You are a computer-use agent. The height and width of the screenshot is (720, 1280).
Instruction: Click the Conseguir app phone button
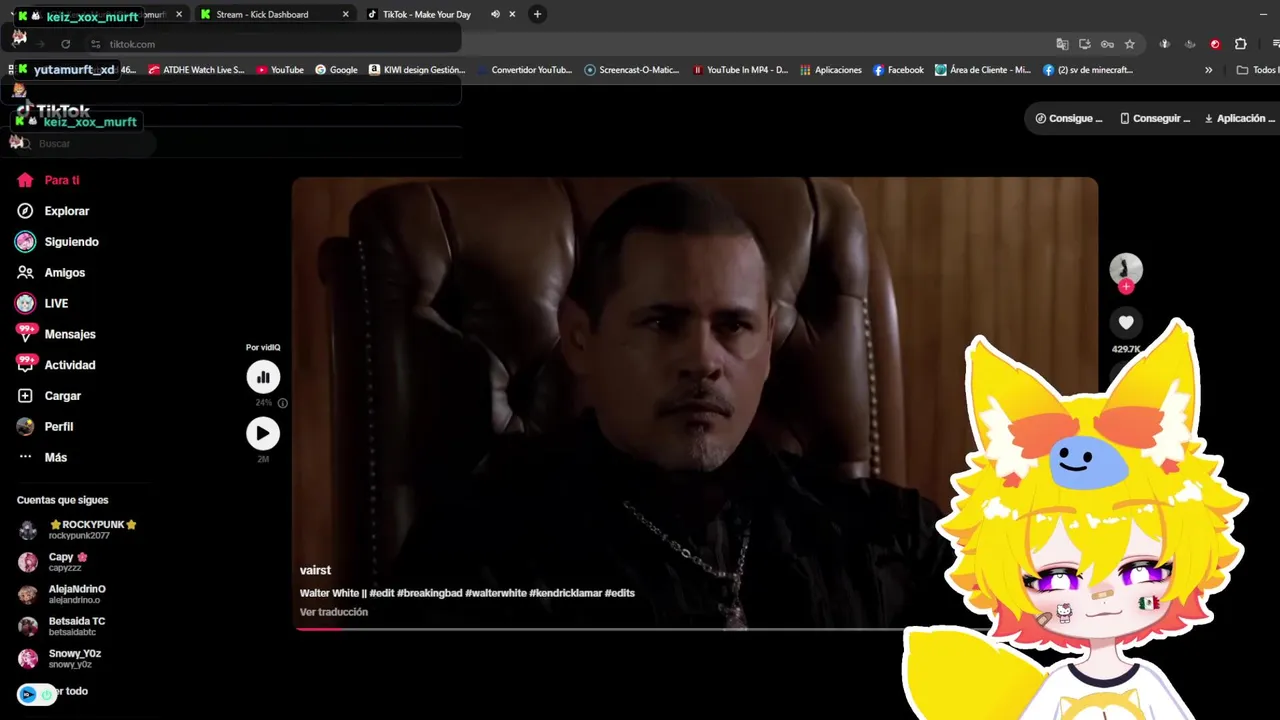click(x=1155, y=118)
